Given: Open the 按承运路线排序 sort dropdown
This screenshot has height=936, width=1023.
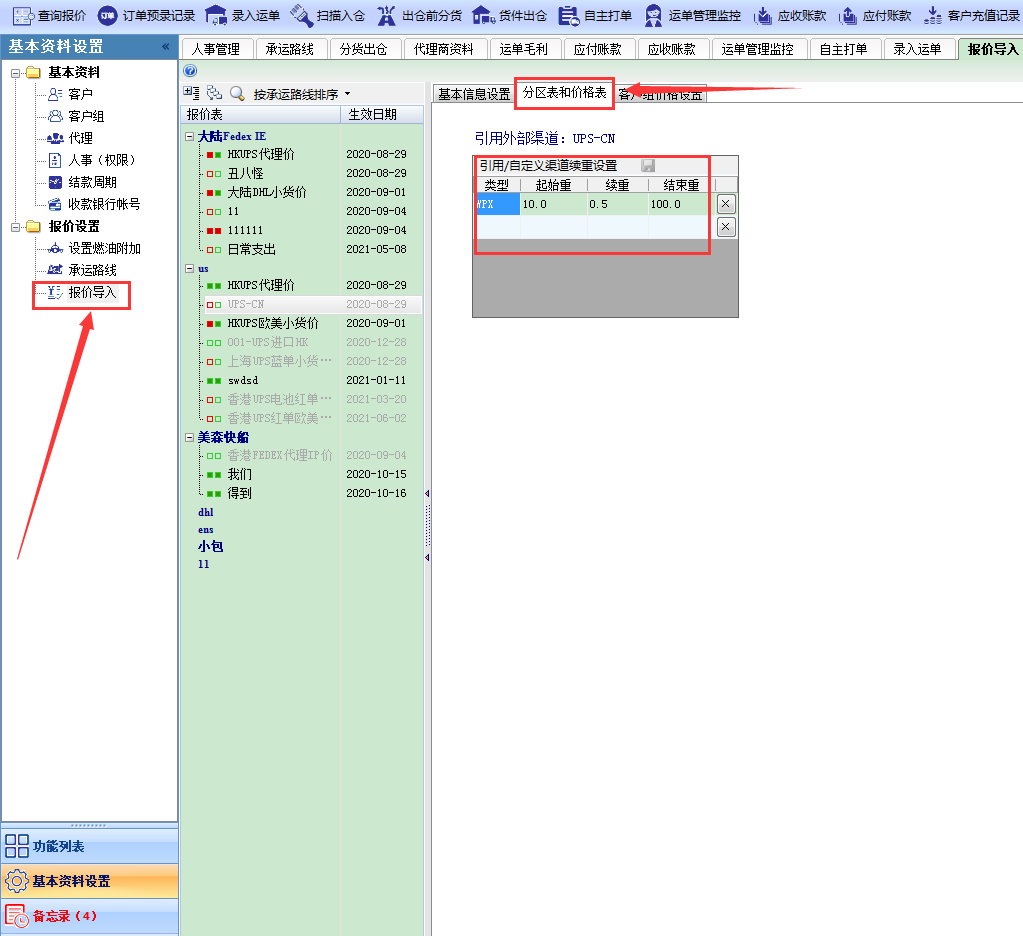Looking at the screenshot, I should pos(302,94).
